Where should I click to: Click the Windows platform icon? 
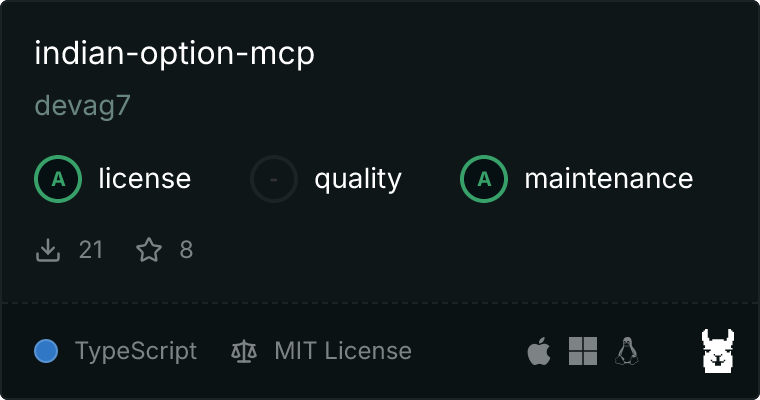(583, 351)
